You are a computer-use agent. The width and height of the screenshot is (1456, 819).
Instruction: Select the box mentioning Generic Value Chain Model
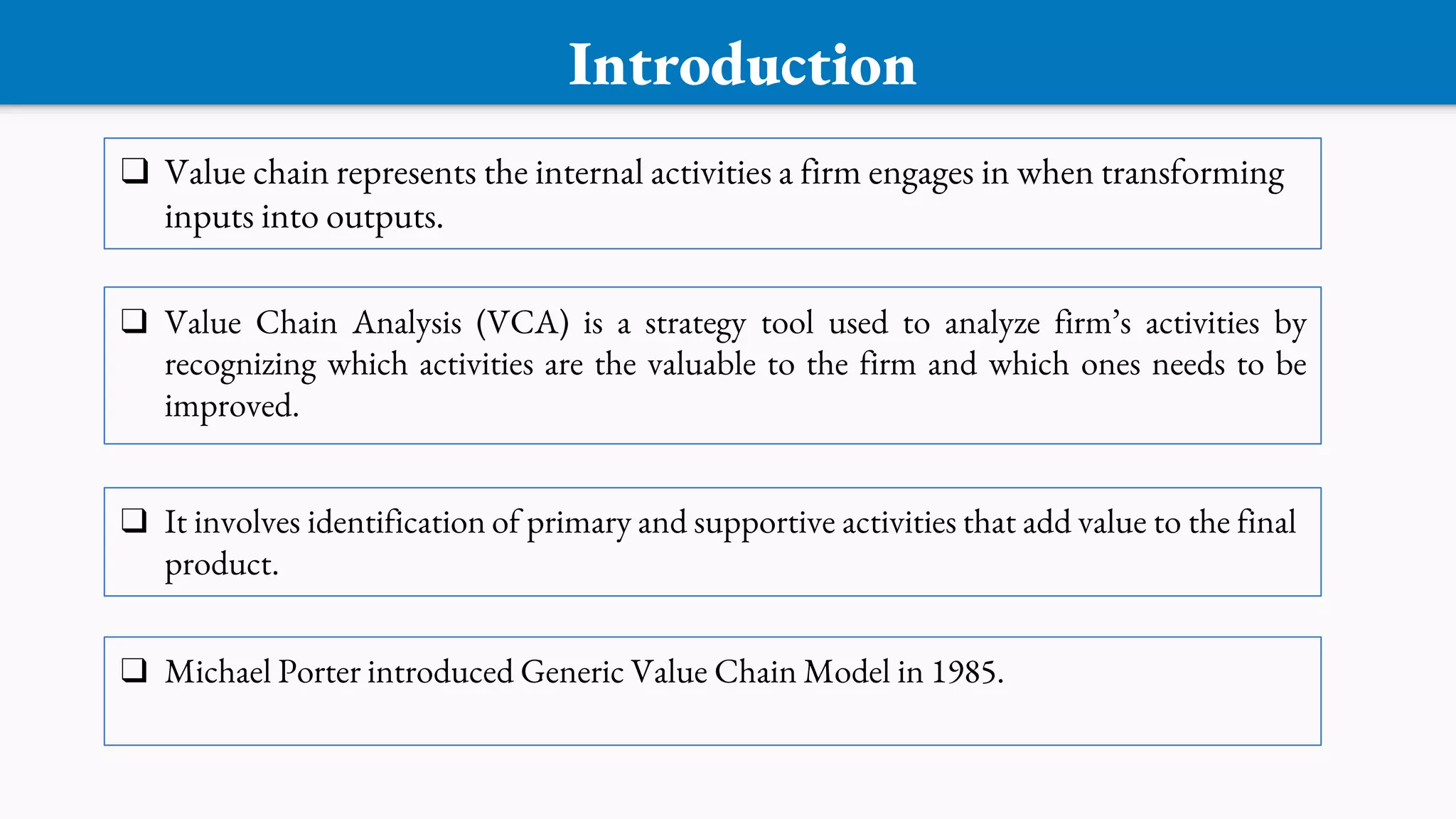click(712, 691)
